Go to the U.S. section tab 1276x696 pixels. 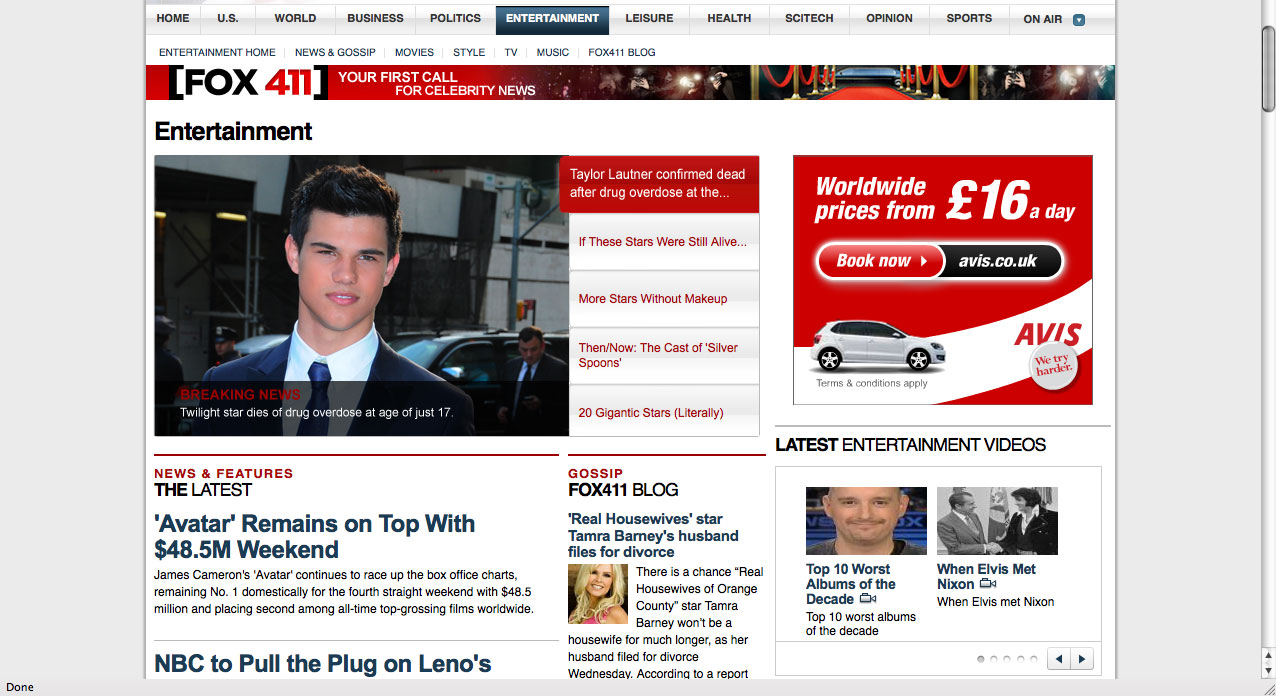point(228,18)
